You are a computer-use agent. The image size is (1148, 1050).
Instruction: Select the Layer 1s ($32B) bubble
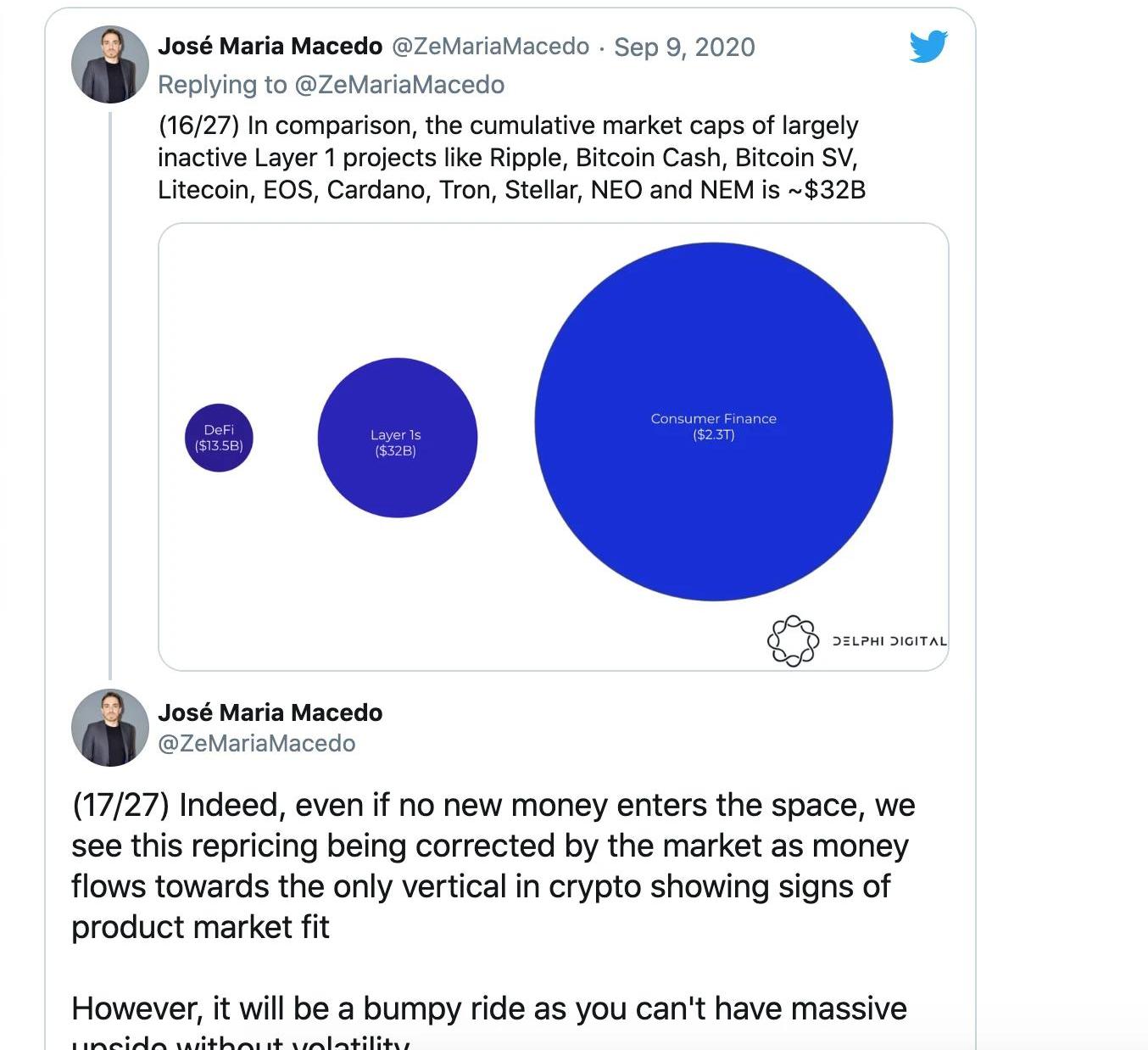[x=397, y=438]
